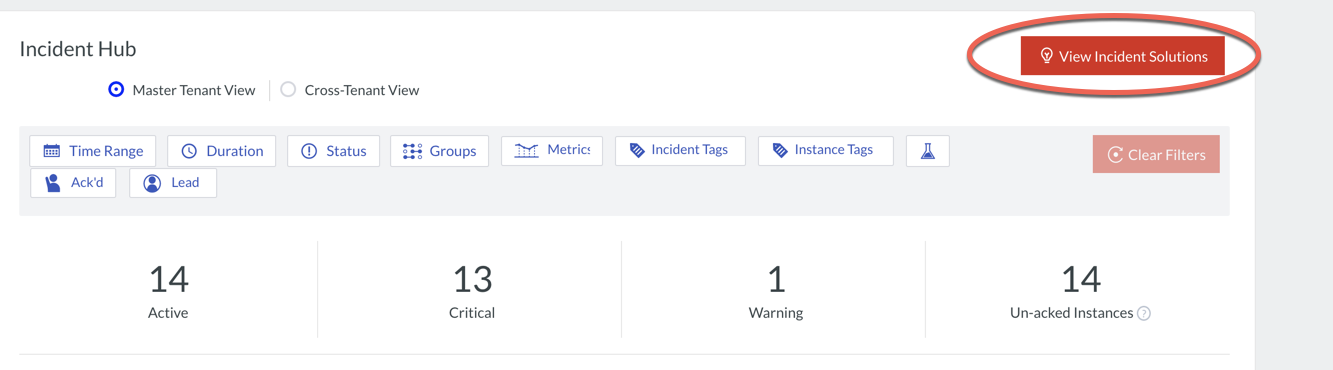Viewport: 1333px width, 370px height.
Task: Click the clock icon on Duration filter
Action: (x=189, y=151)
